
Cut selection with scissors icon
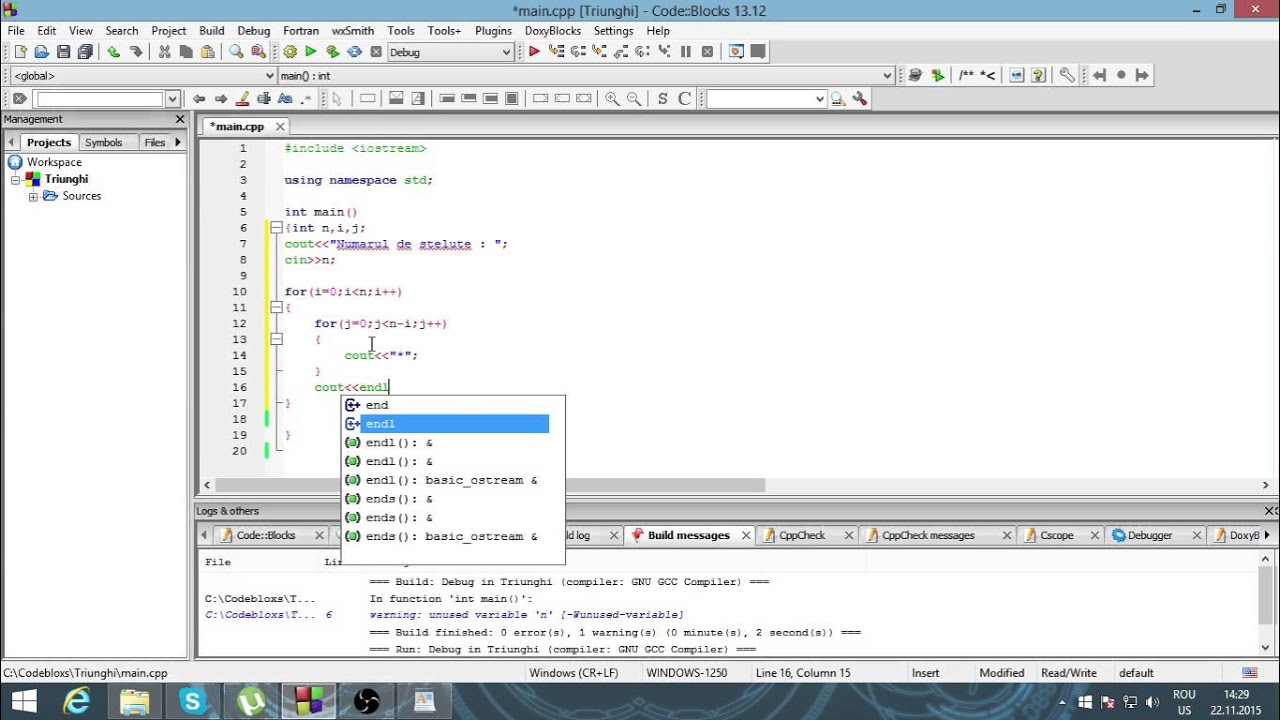tap(164, 52)
